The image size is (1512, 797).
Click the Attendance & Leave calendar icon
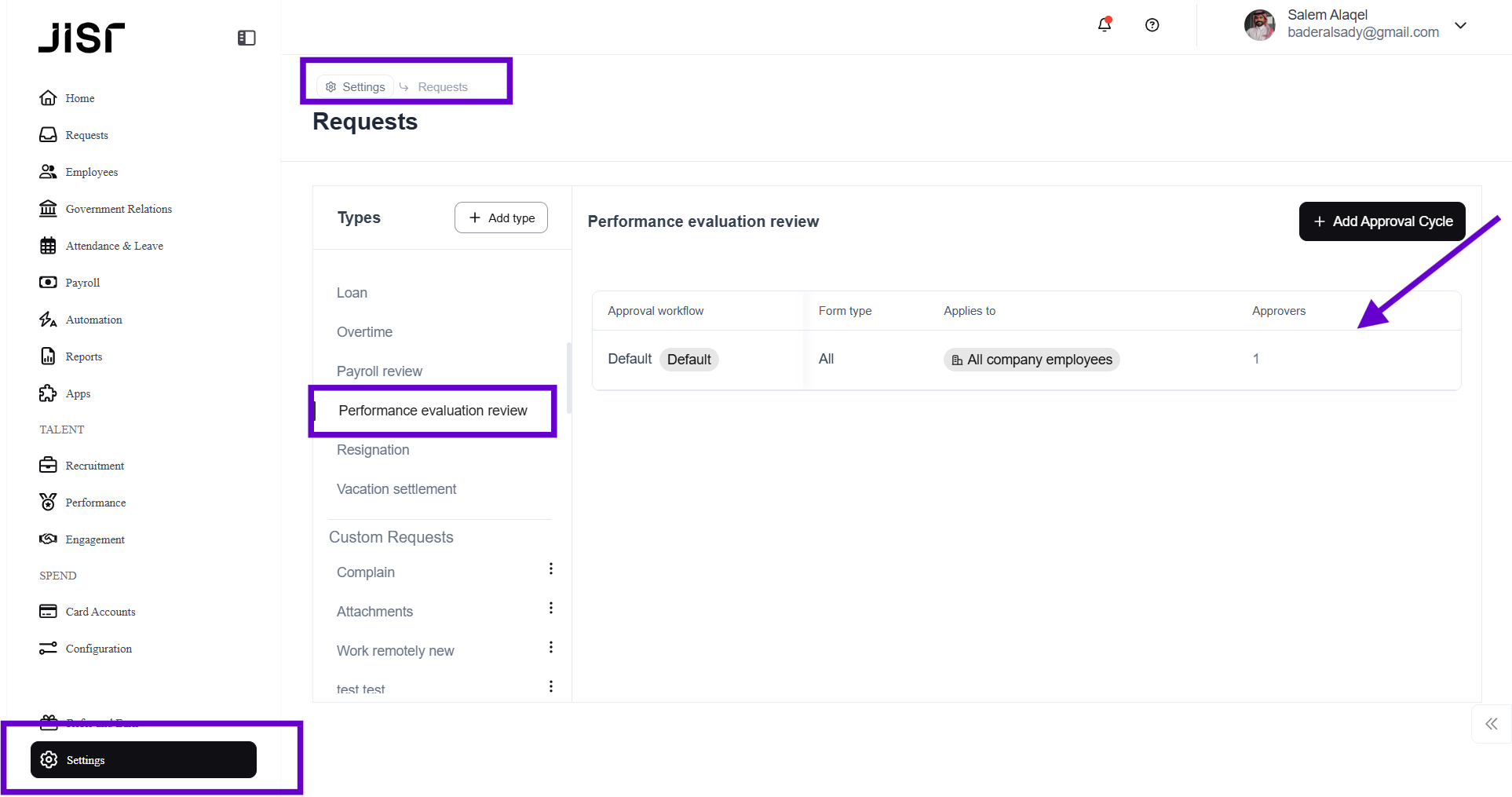click(48, 246)
